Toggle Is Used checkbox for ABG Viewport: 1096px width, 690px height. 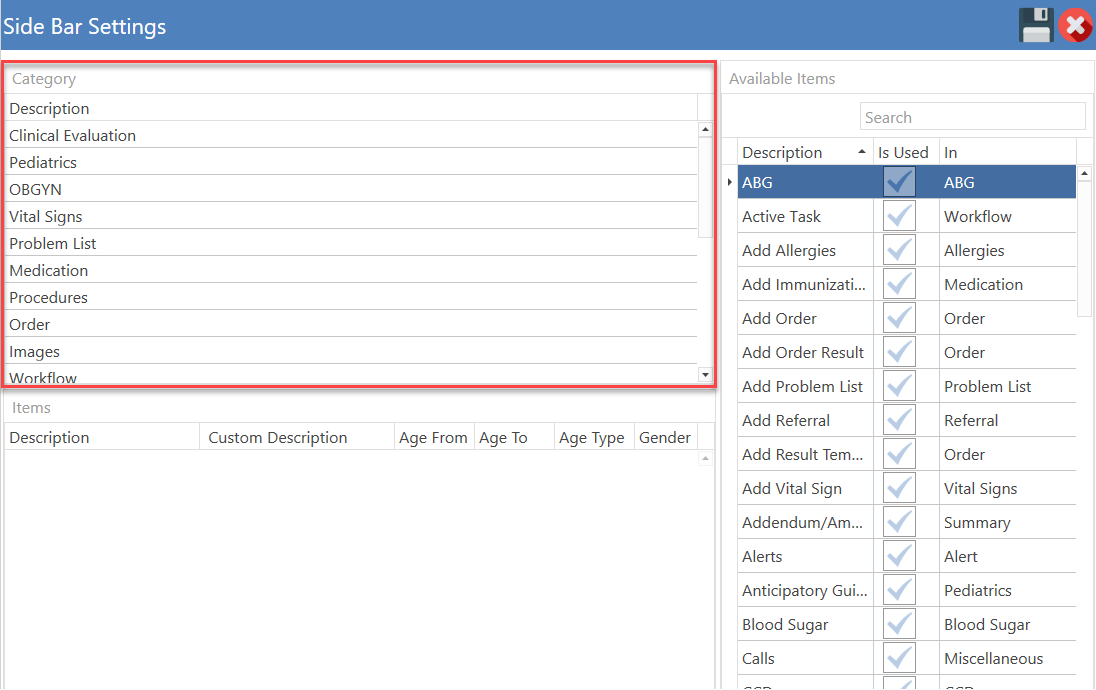899,182
